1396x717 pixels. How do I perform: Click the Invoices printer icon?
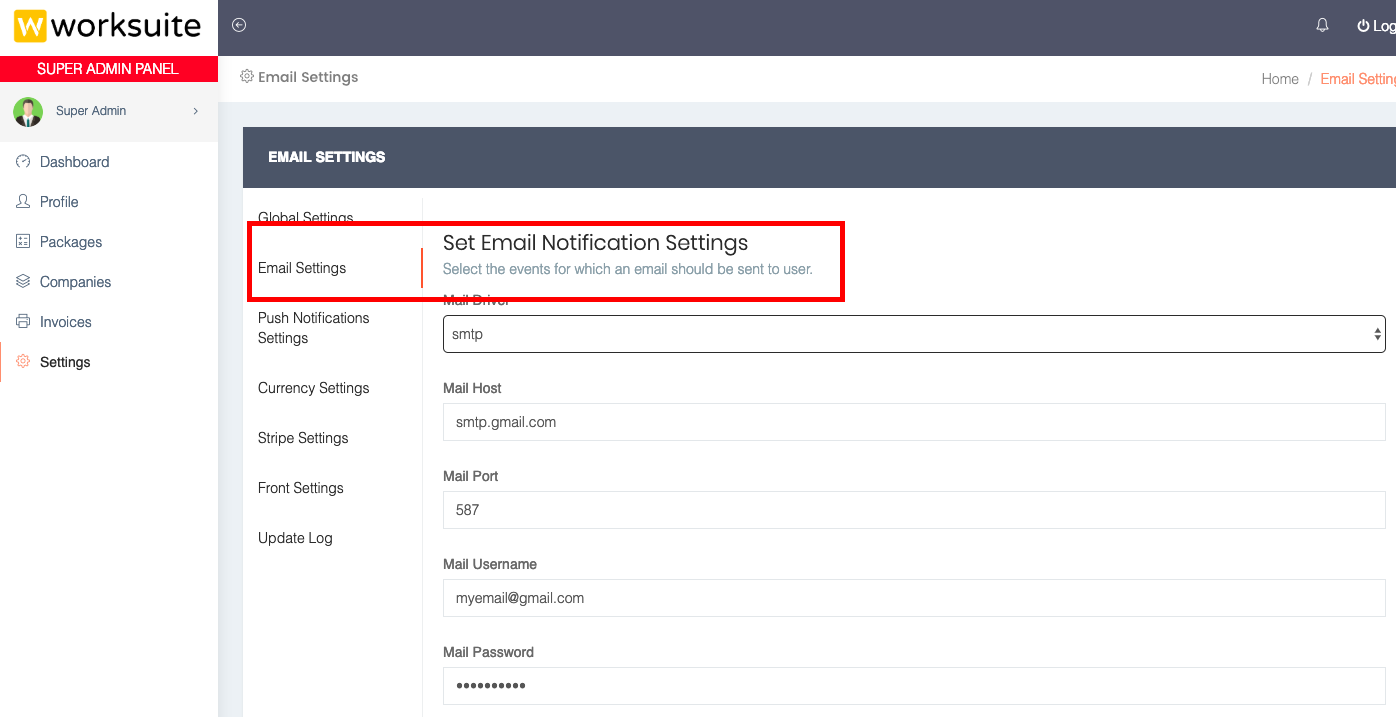click(x=23, y=321)
